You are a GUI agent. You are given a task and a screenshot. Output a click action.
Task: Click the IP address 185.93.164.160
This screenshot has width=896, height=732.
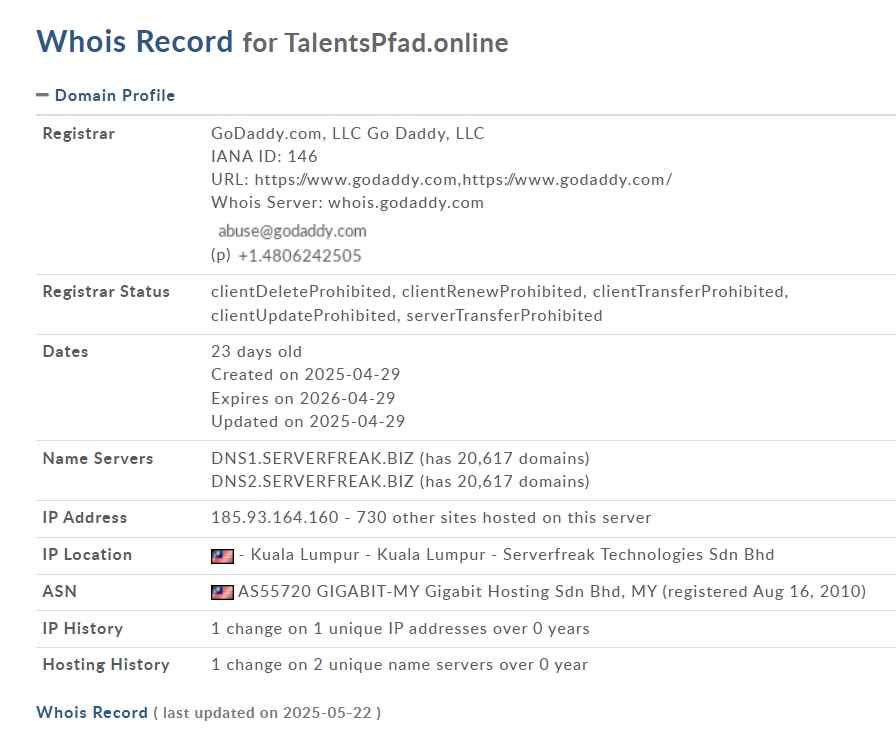[275, 518]
